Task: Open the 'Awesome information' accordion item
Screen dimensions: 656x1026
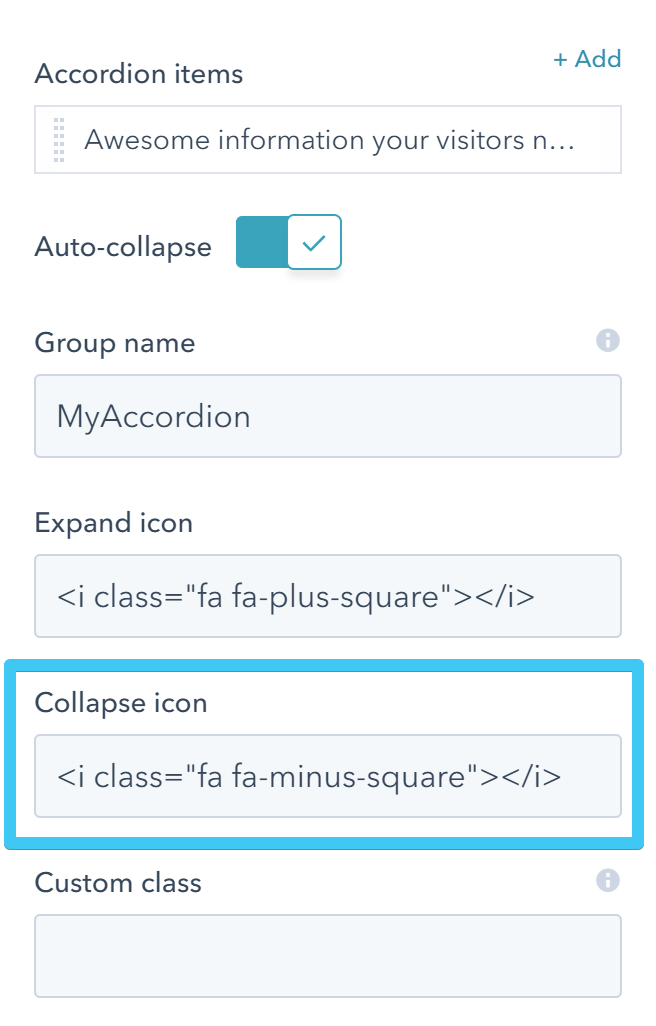Action: (x=328, y=139)
